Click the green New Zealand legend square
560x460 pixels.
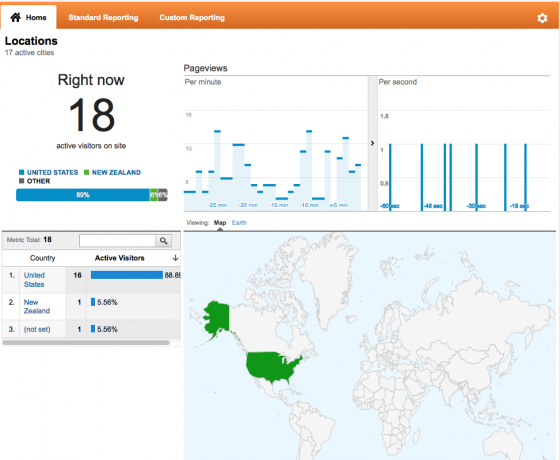[x=86, y=172]
